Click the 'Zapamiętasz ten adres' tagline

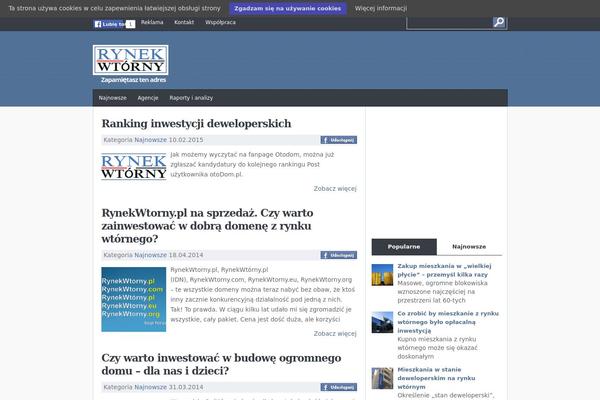[x=134, y=80]
